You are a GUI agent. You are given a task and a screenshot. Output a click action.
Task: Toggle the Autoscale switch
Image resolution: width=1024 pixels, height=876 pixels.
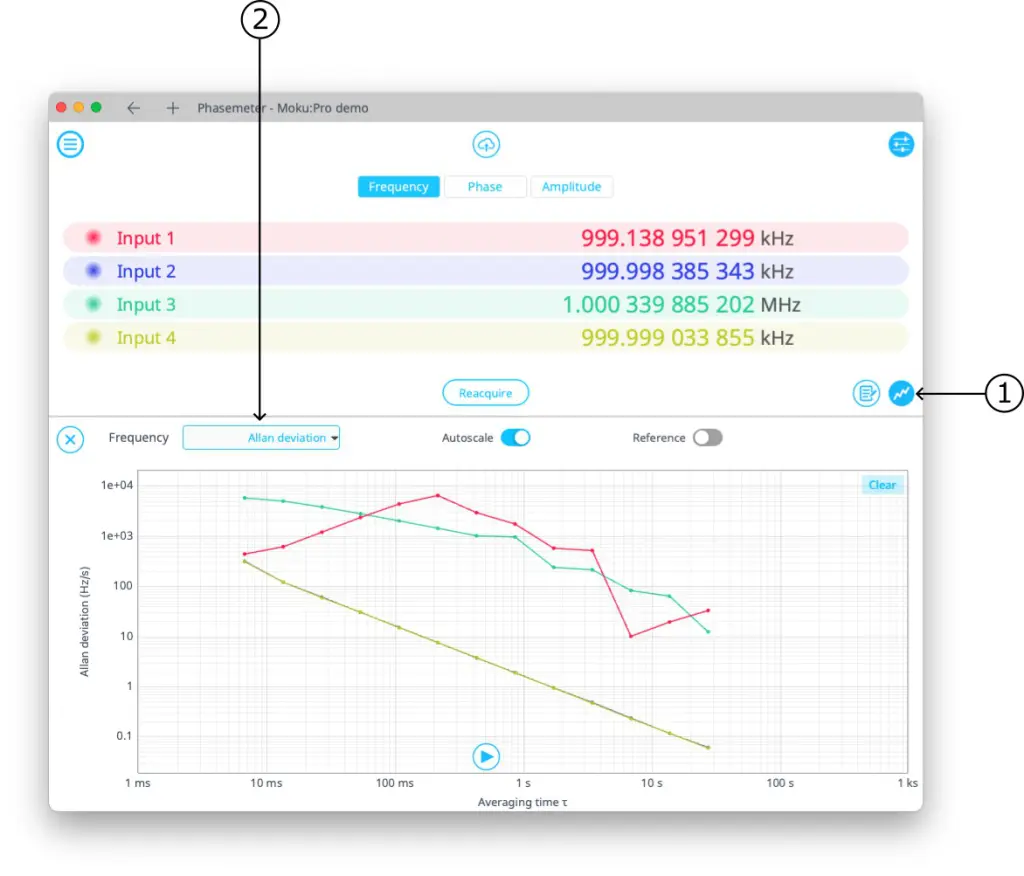pyautogui.click(x=515, y=438)
